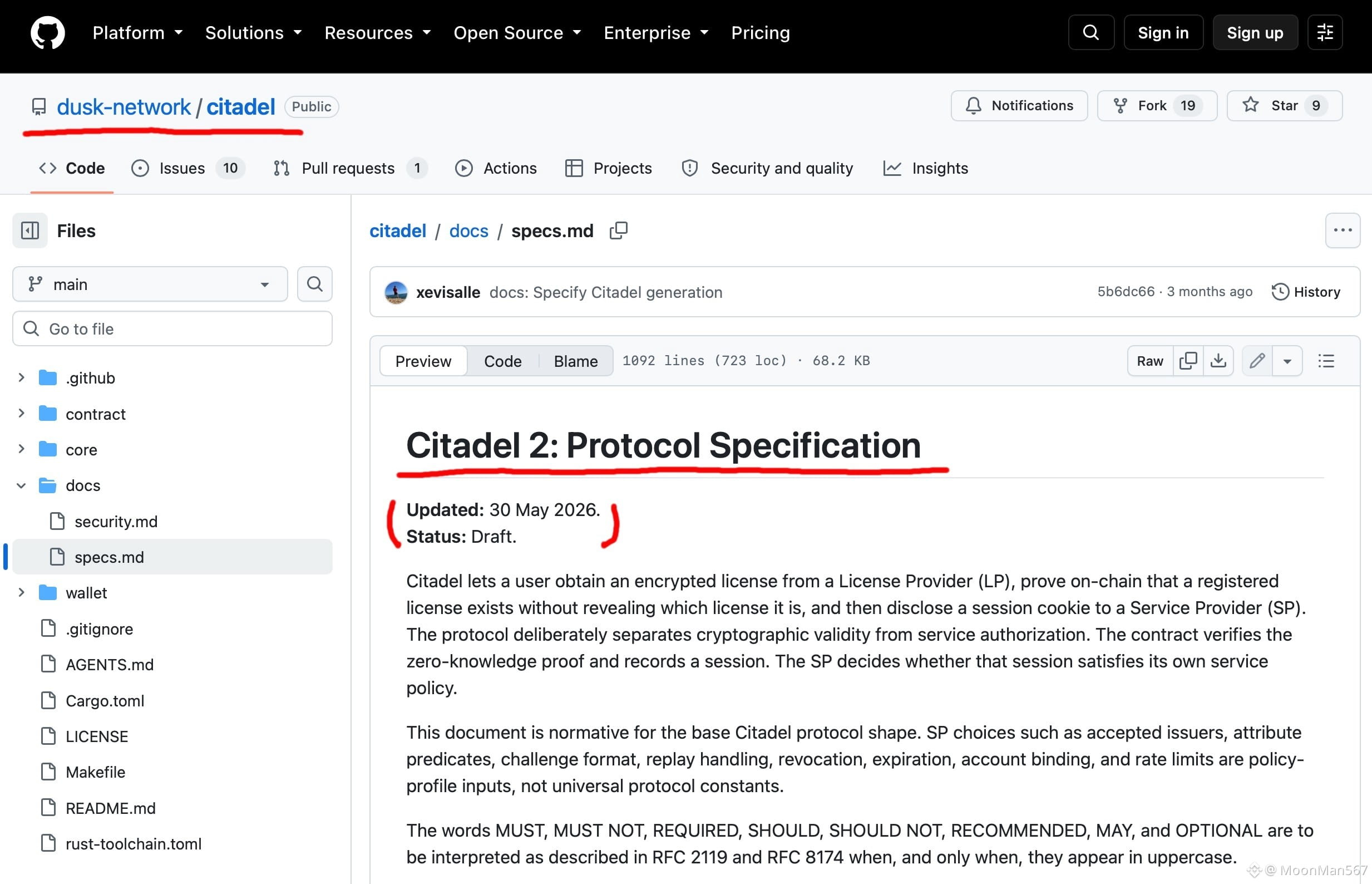Open Notifications for this repository
Viewport: 1372px width, 884px height.
[1019, 106]
